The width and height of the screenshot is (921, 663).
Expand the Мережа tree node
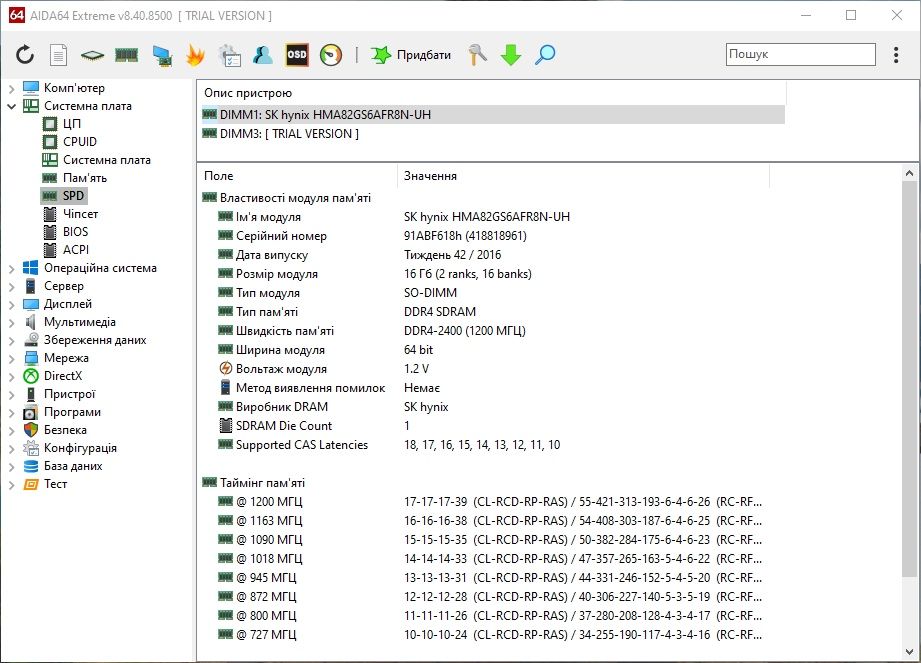pyautogui.click(x=11, y=359)
